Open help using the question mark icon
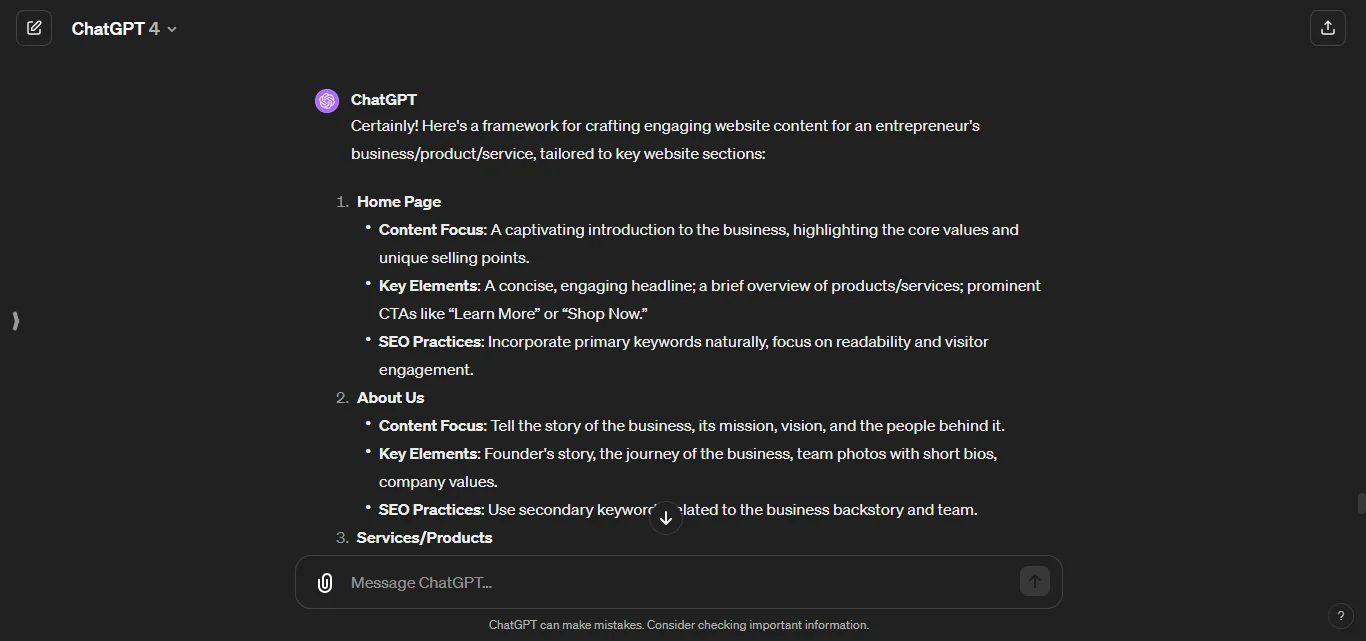1366x641 pixels. coord(1341,616)
